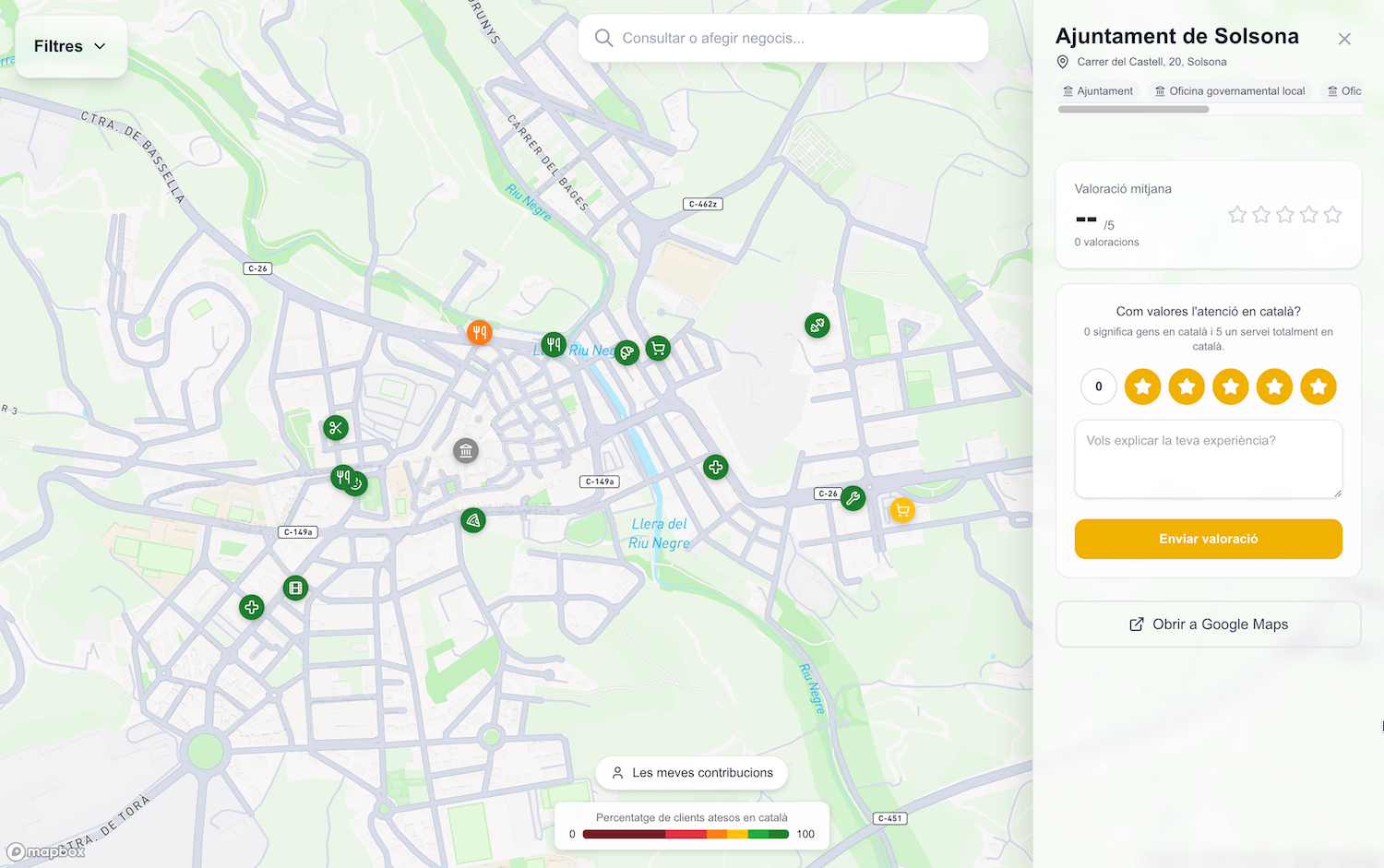Click the scissors hairdresser marker

335,427
